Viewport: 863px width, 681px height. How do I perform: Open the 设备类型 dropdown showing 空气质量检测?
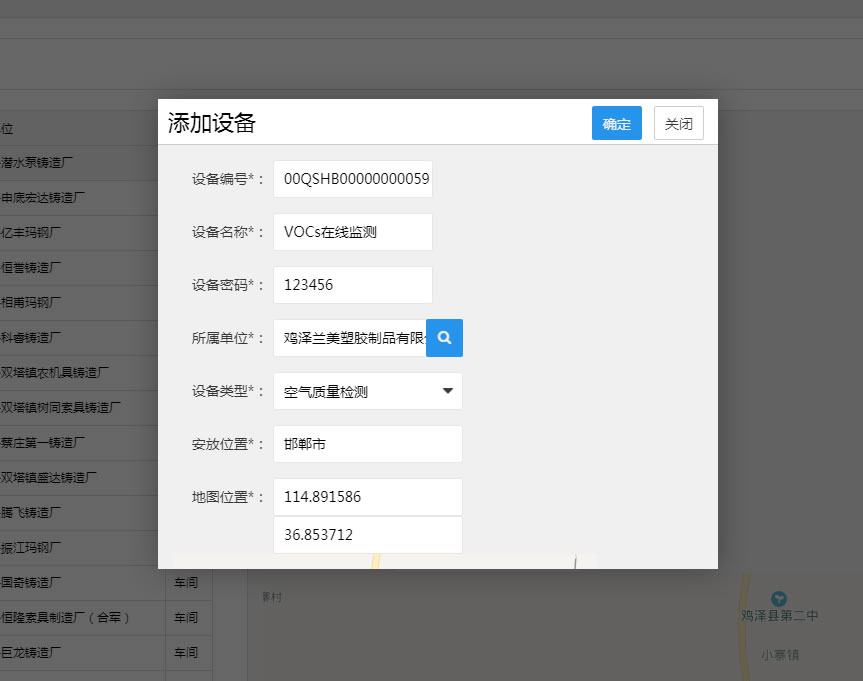(367, 391)
